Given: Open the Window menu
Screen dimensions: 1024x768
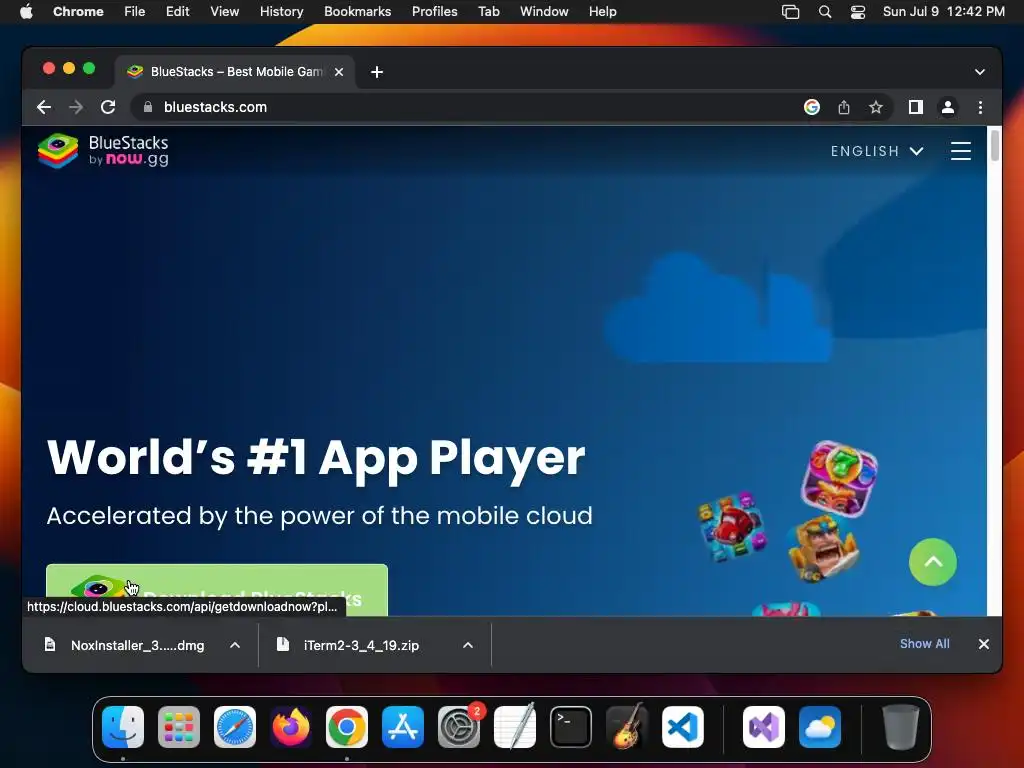Looking at the screenshot, I should click(544, 12).
